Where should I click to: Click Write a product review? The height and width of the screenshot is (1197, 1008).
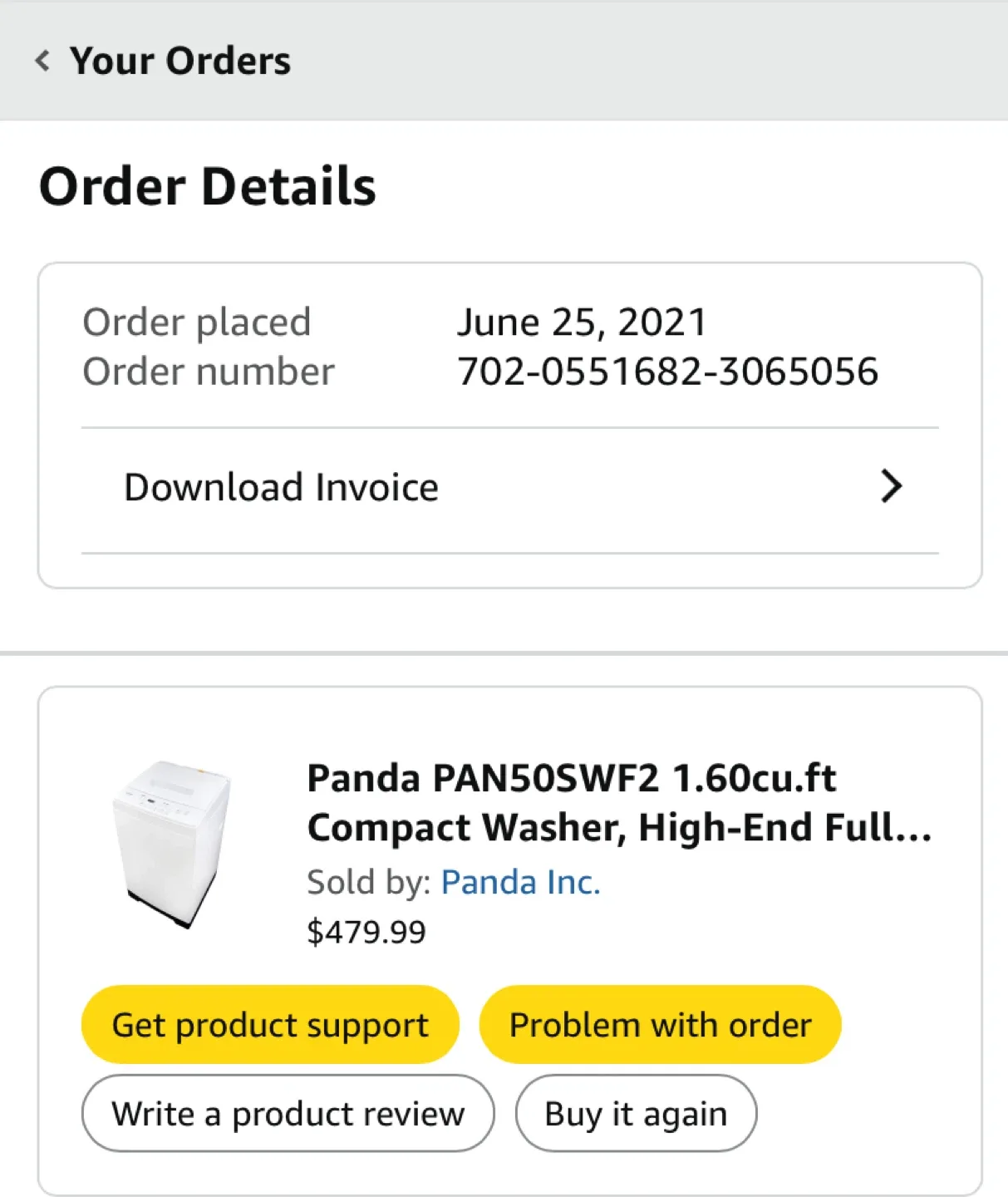pyautogui.click(x=288, y=1113)
